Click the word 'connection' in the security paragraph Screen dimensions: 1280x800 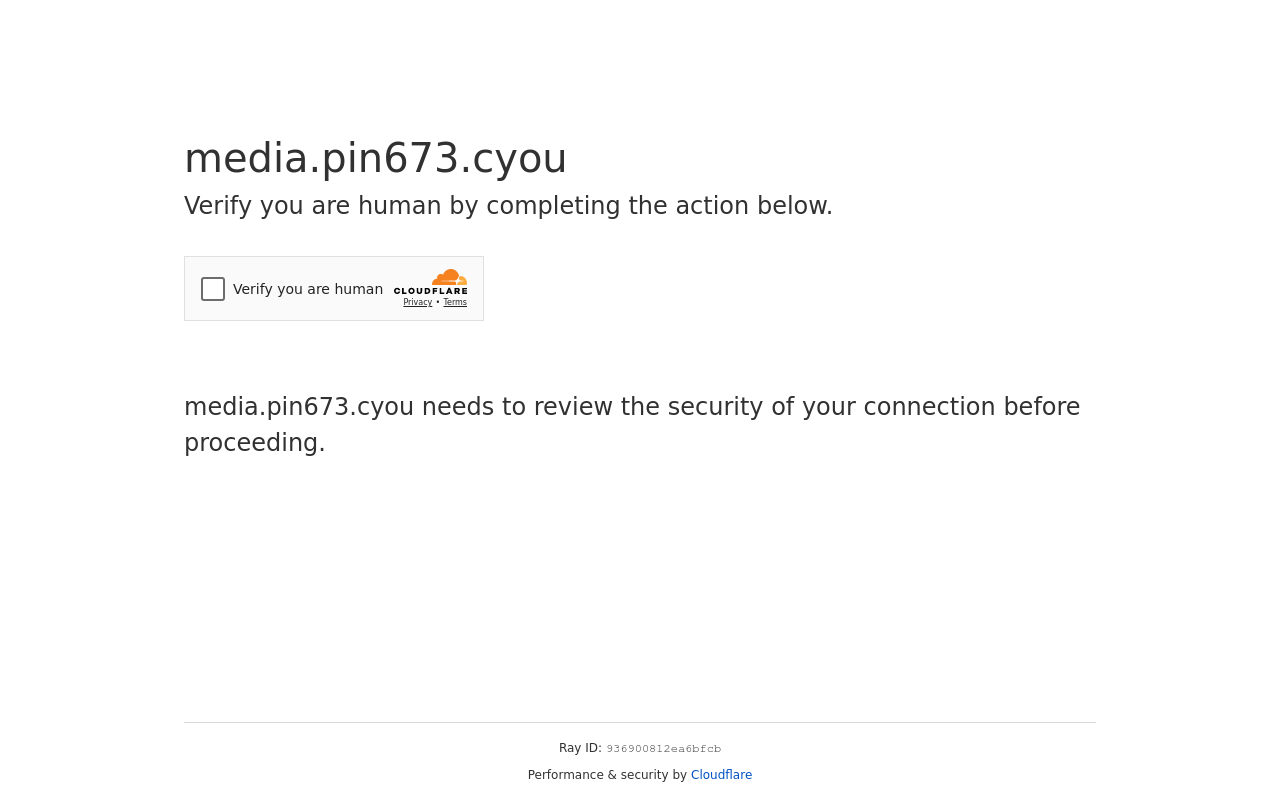929,407
